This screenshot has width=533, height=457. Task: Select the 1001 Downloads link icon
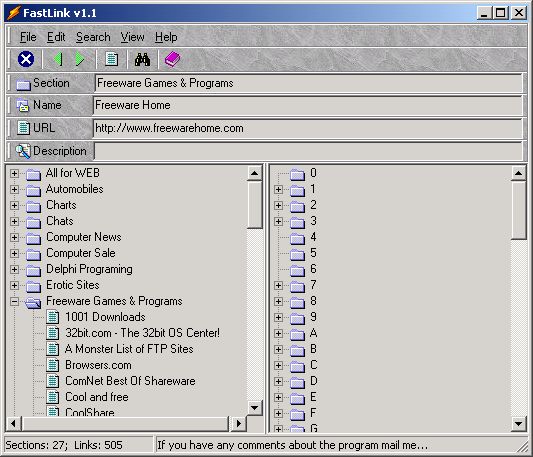tap(53, 317)
